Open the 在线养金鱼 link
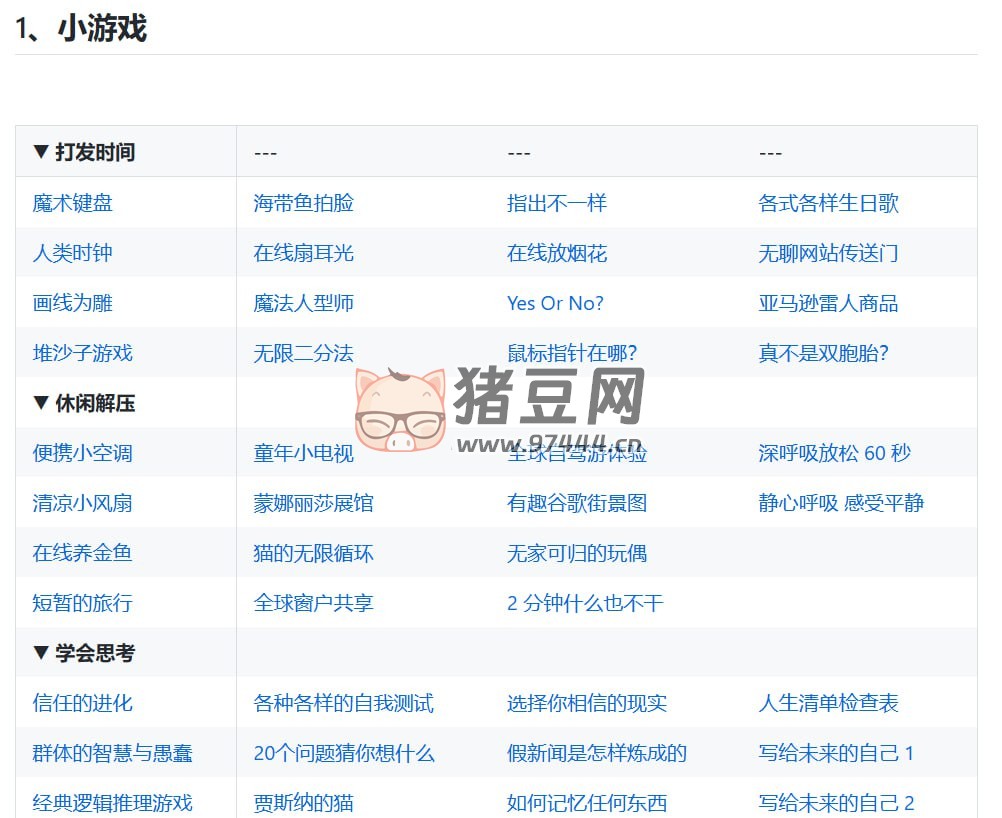 click(81, 553)
